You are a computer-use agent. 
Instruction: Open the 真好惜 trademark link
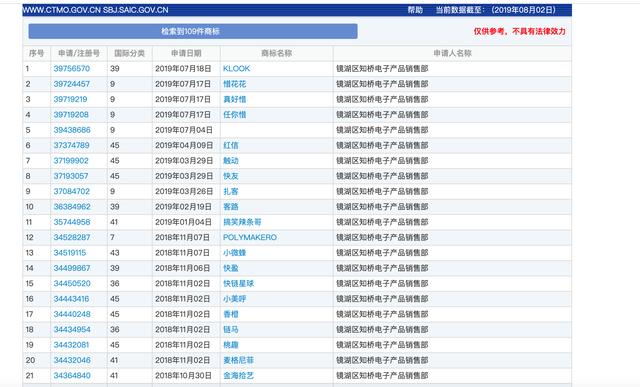235,99
